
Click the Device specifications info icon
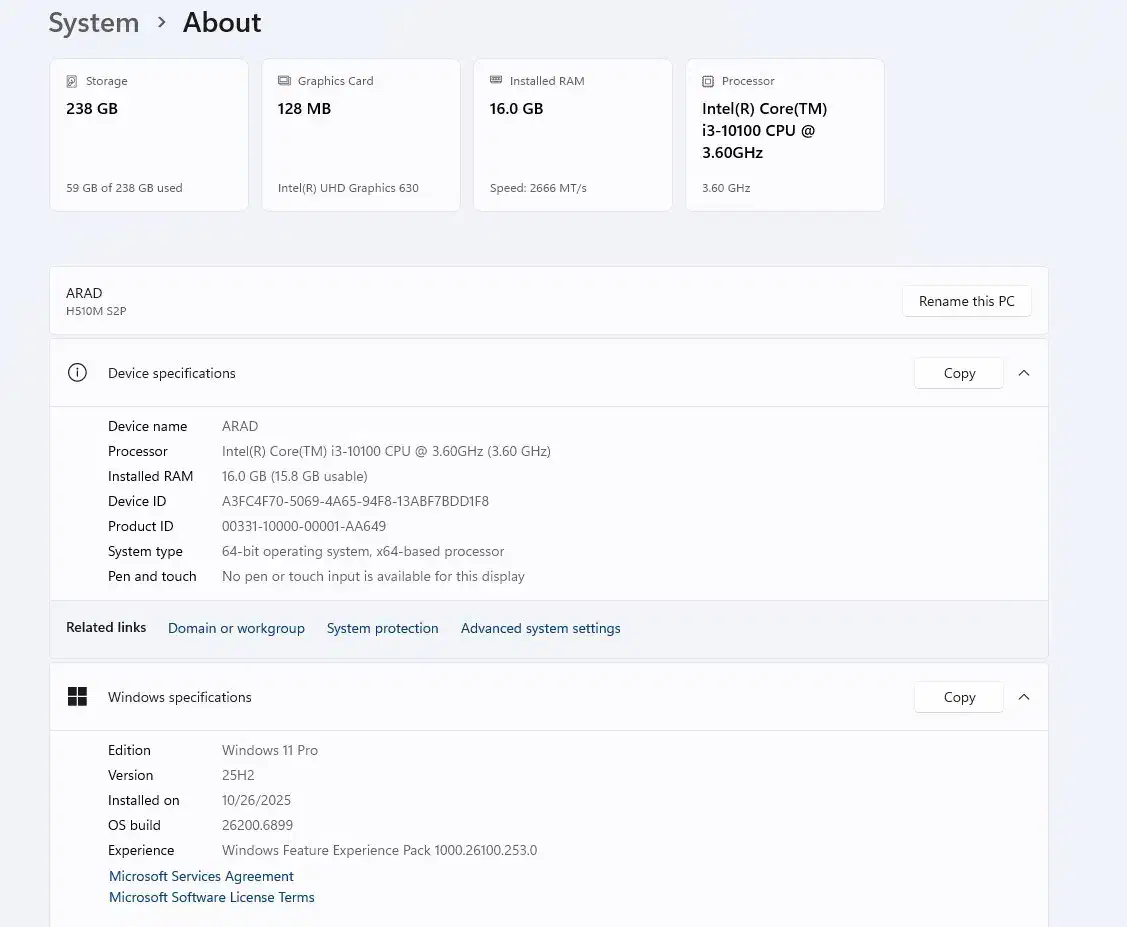[x=77, y=373]
